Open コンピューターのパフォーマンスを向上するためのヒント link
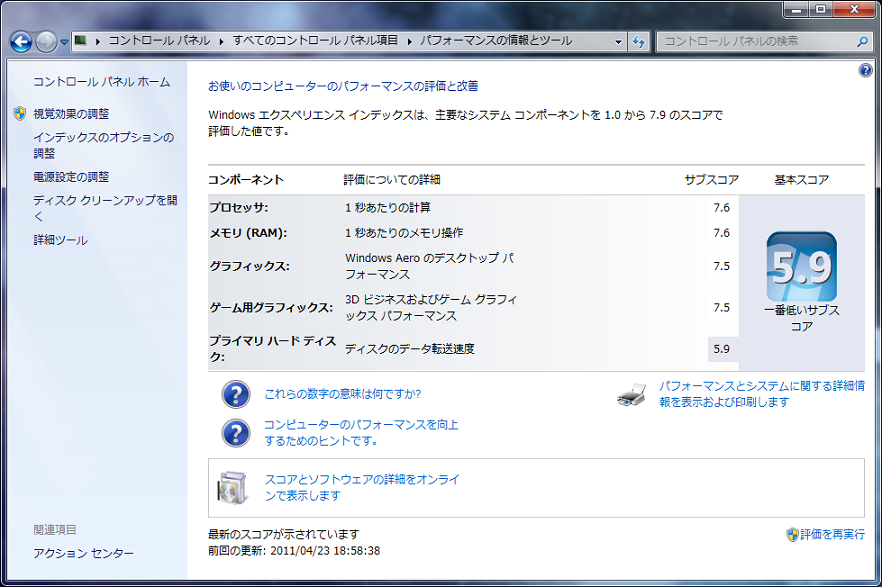This screenshot has height=587, width=882. point(361,433)
